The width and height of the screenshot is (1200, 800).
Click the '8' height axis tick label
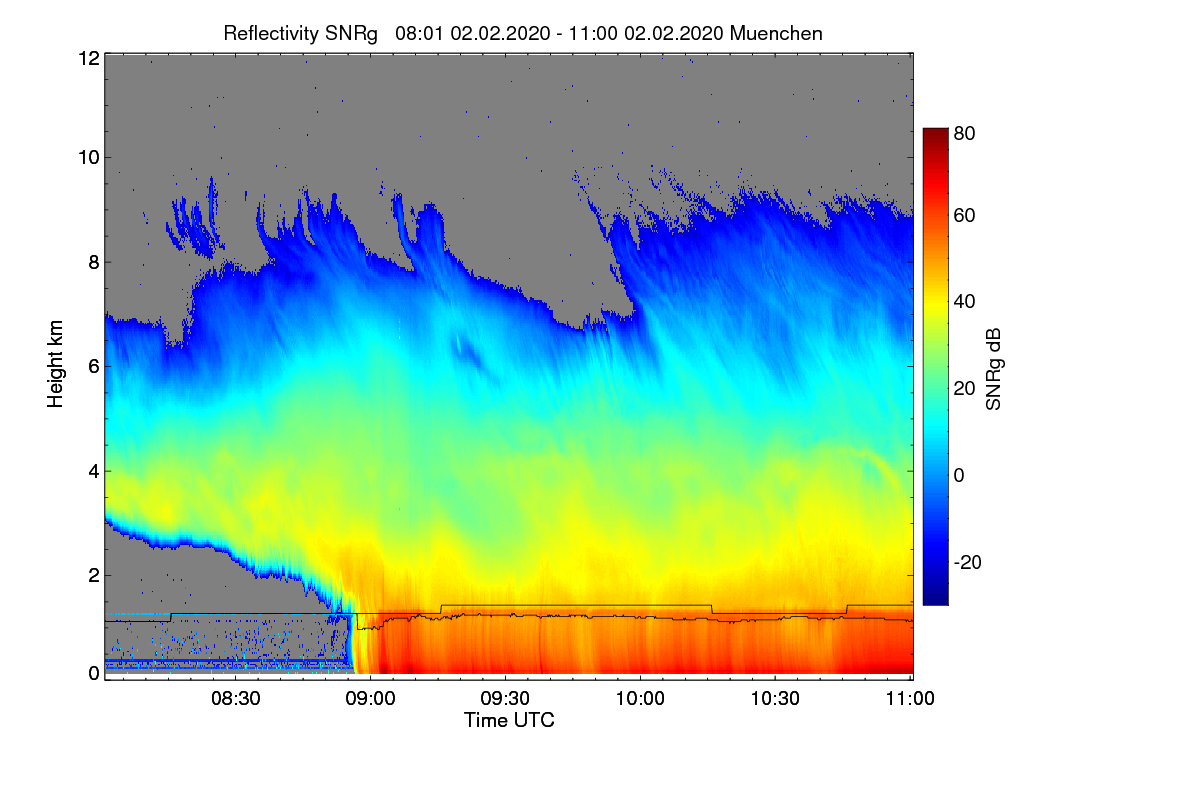[93, 262]
